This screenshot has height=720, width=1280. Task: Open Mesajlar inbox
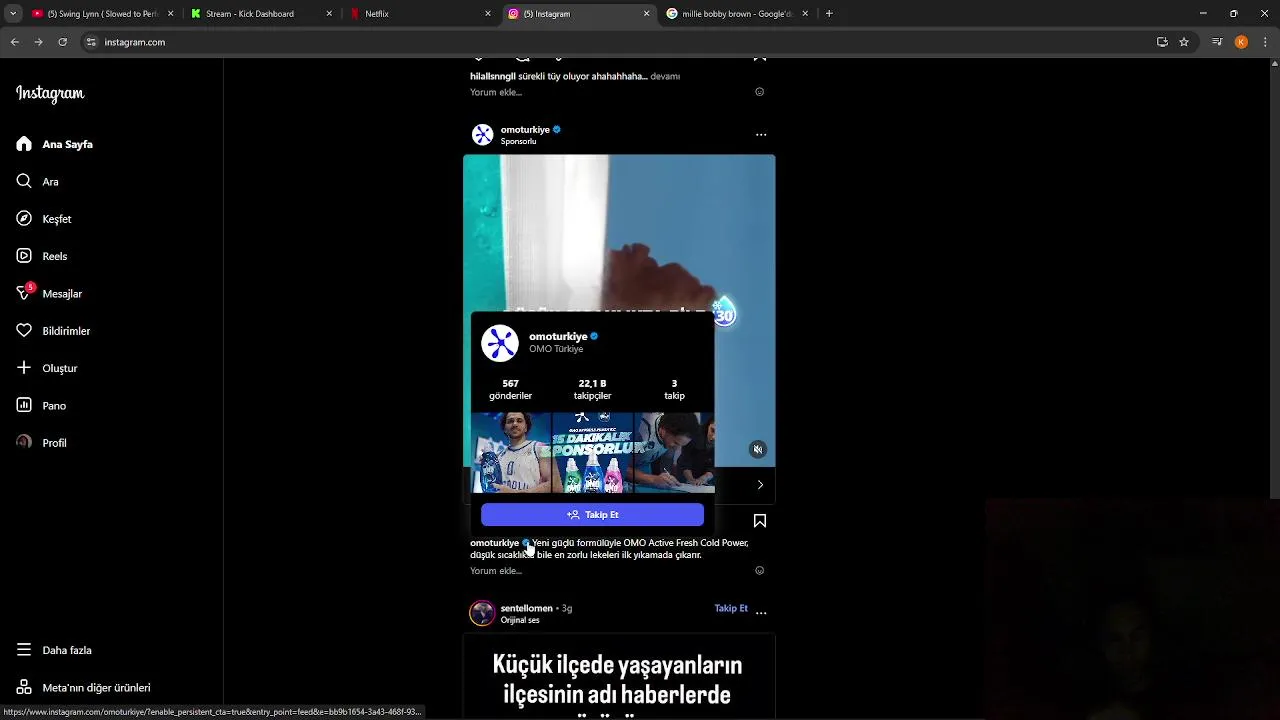(50, 294)
